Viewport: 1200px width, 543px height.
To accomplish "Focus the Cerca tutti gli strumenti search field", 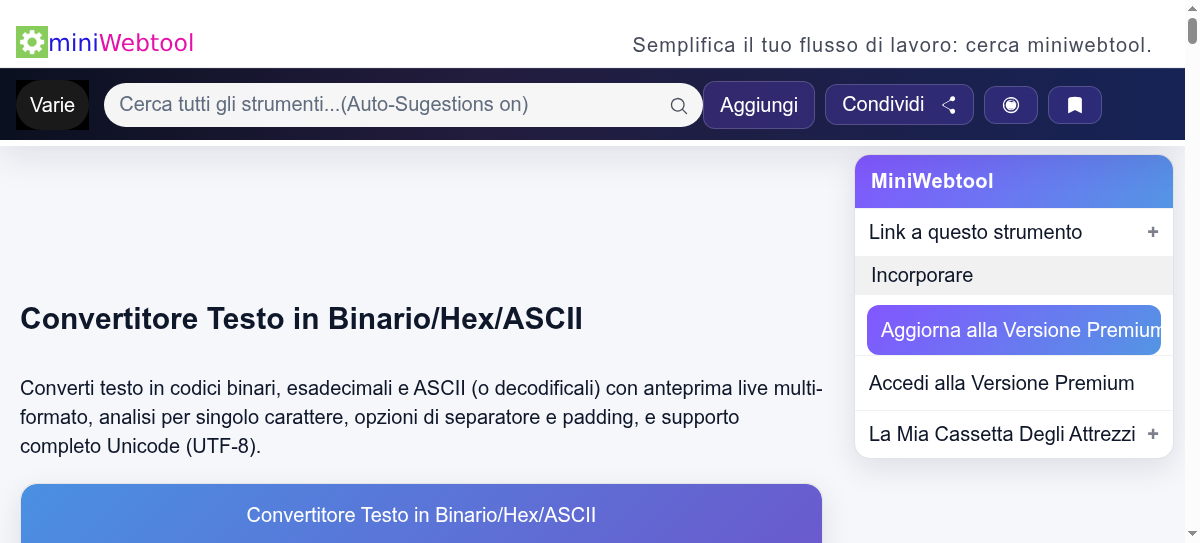I will 390,105.
